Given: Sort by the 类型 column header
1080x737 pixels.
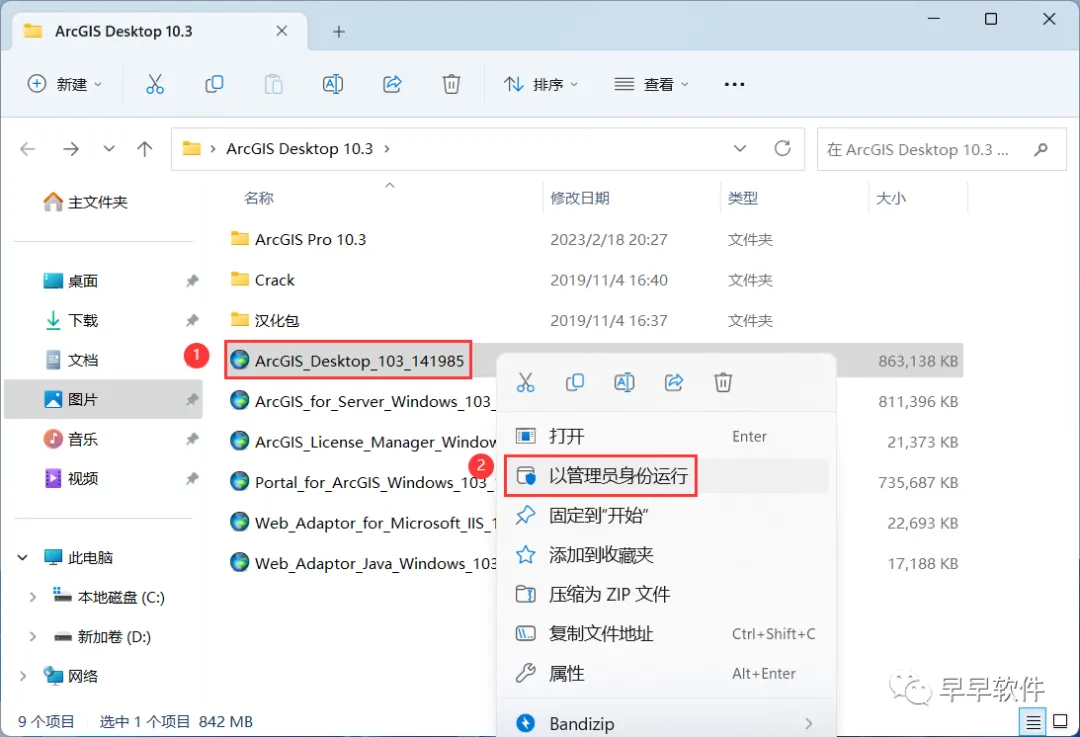Looking at the screenshot, I should (742, 198).
